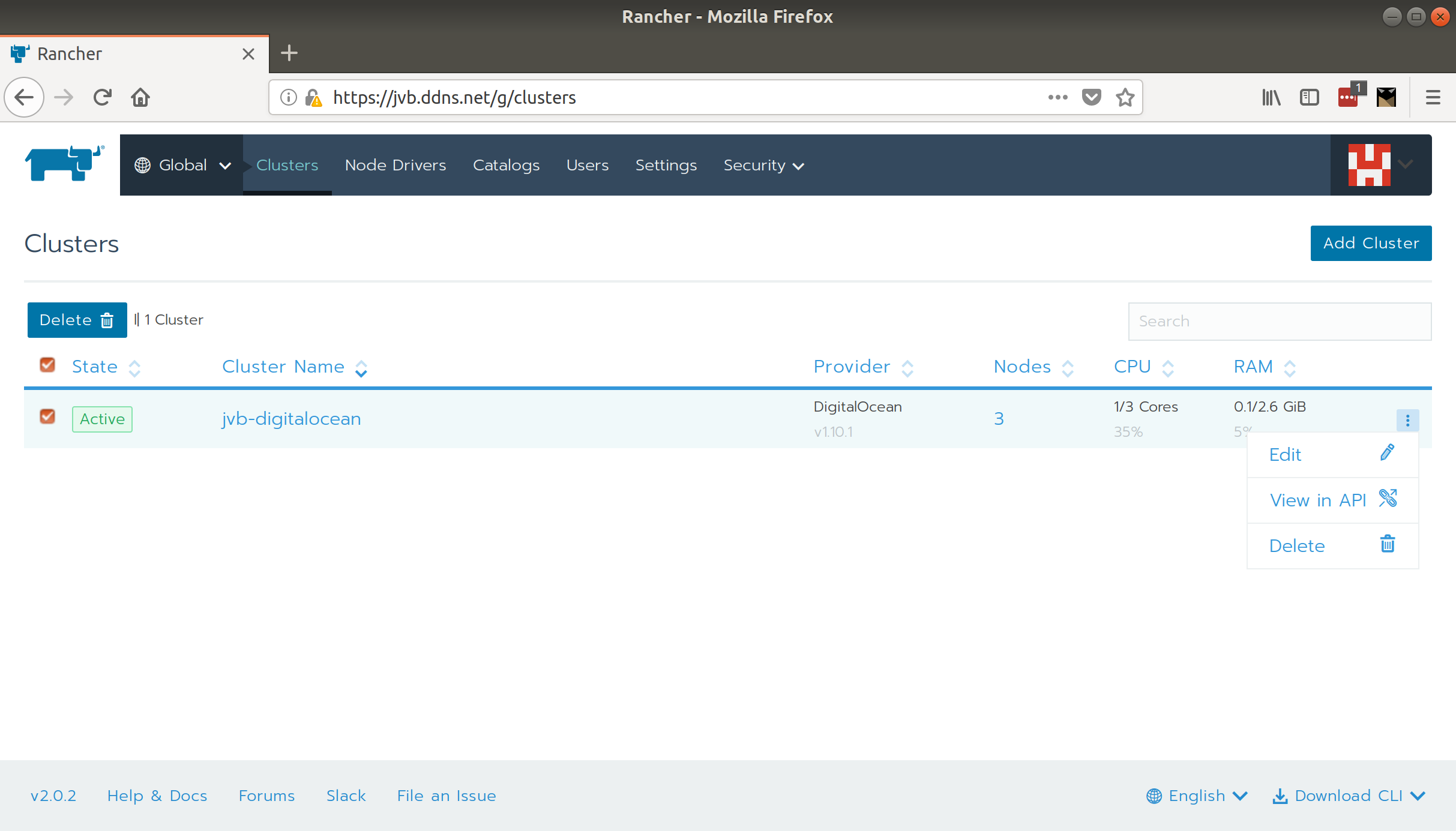1456x831 pixels.
Task: Uncheck the jvb-digitalocean row checkbox
Action: click(47, 416)
